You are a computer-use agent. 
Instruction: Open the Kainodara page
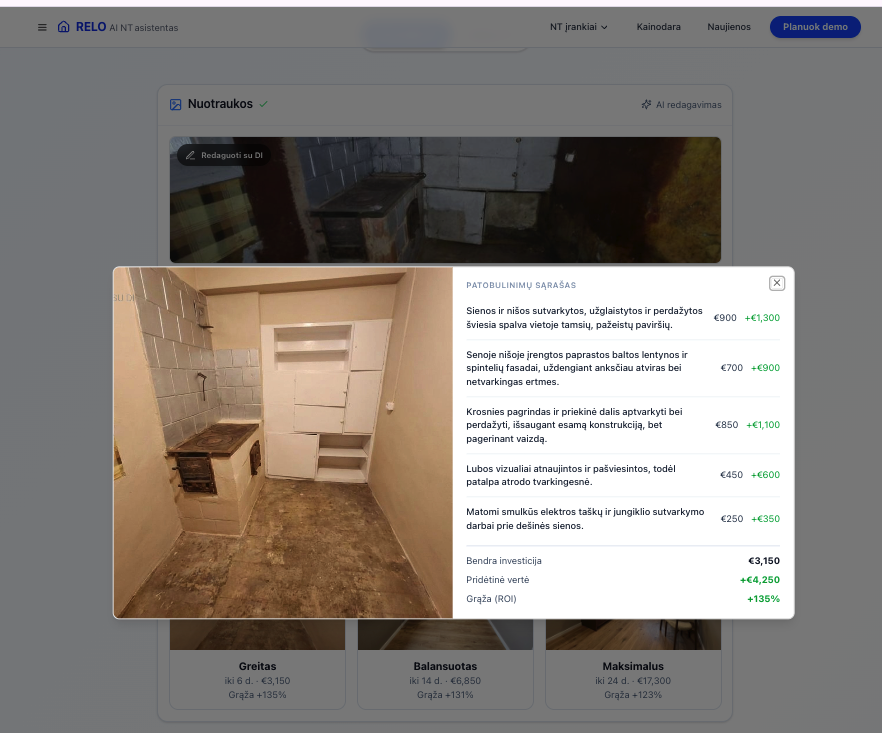pos(658,27)
